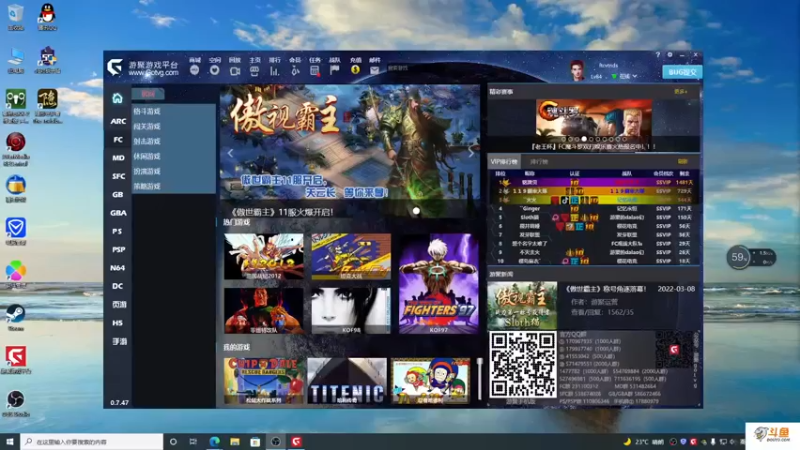
Task: Click the platform logo at top-left
Action: click(x=115, y=67)
